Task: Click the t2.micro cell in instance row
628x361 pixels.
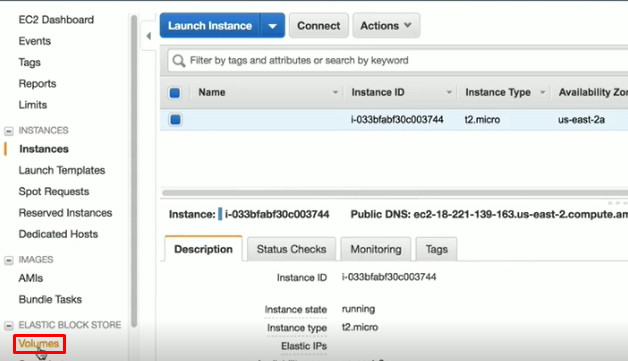Action: tap(482, 120)
